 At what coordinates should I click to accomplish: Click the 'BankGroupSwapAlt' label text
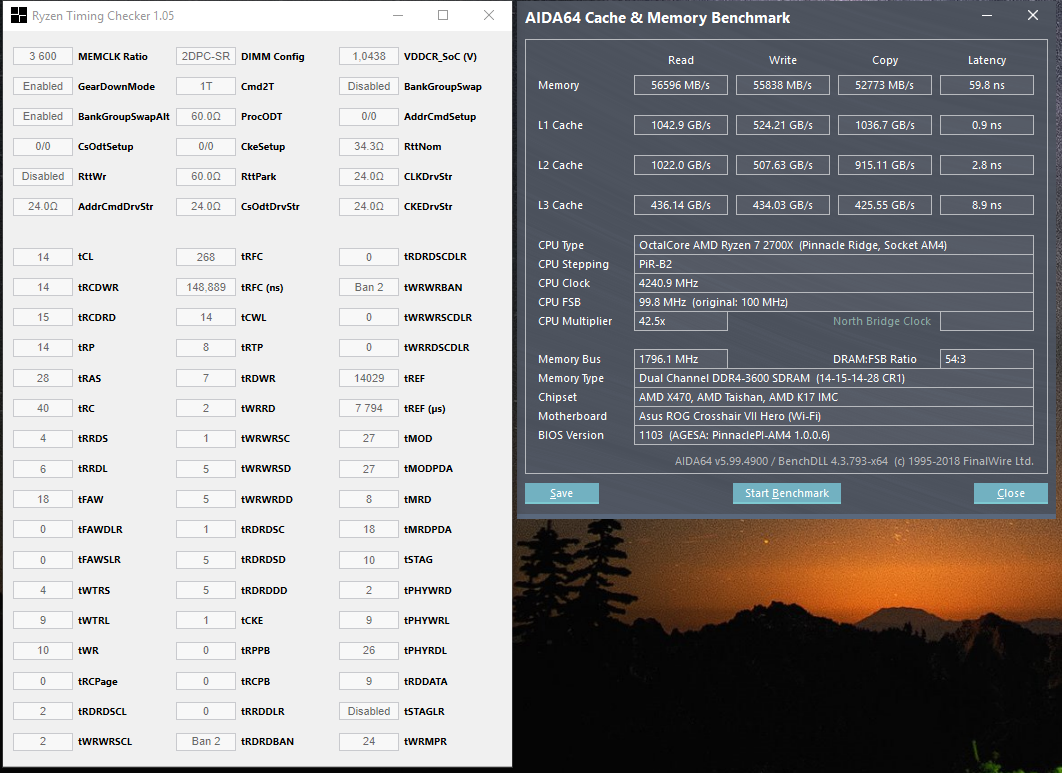[x=124, y=117]
